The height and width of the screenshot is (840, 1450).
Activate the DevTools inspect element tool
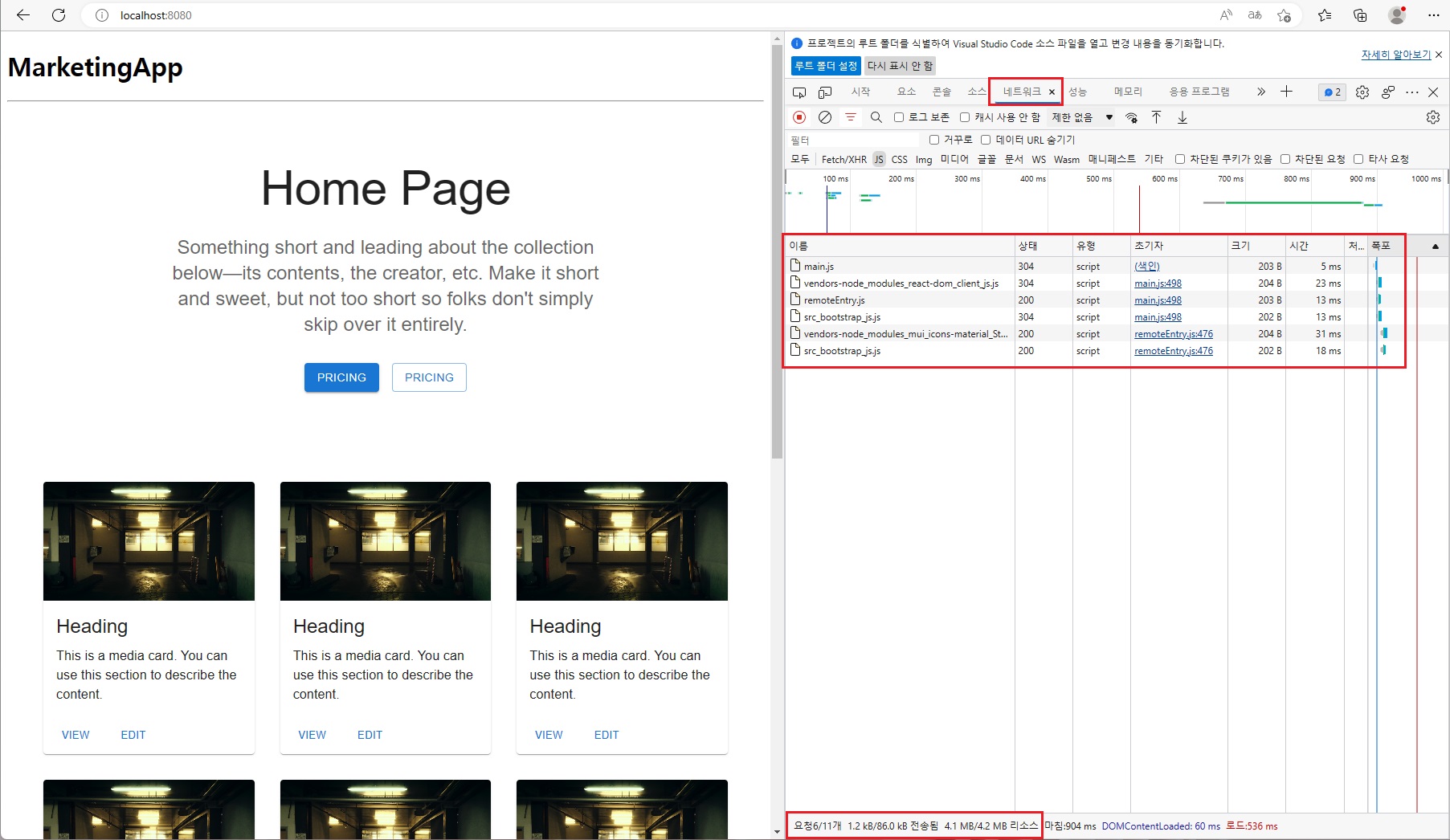(799, 92)
